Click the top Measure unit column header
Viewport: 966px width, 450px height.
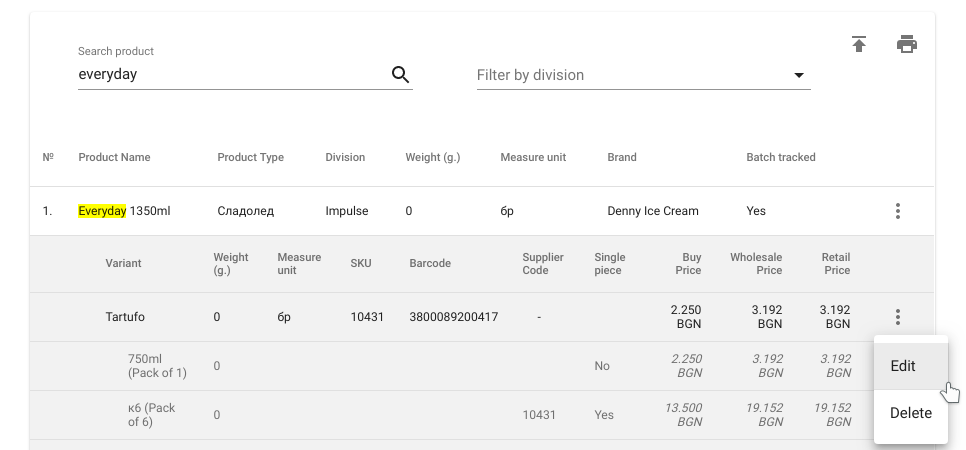point(533,157)
